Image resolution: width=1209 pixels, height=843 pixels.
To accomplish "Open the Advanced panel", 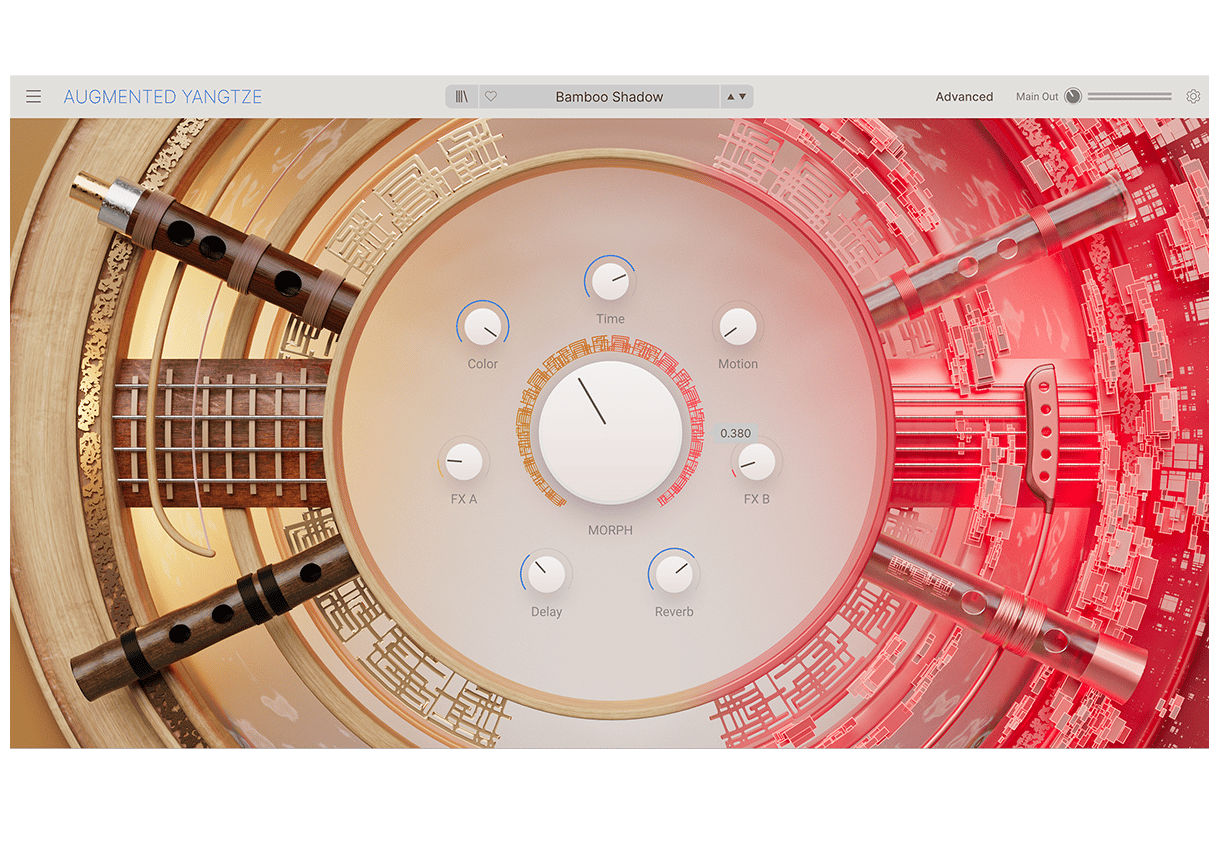I will 964,97.
